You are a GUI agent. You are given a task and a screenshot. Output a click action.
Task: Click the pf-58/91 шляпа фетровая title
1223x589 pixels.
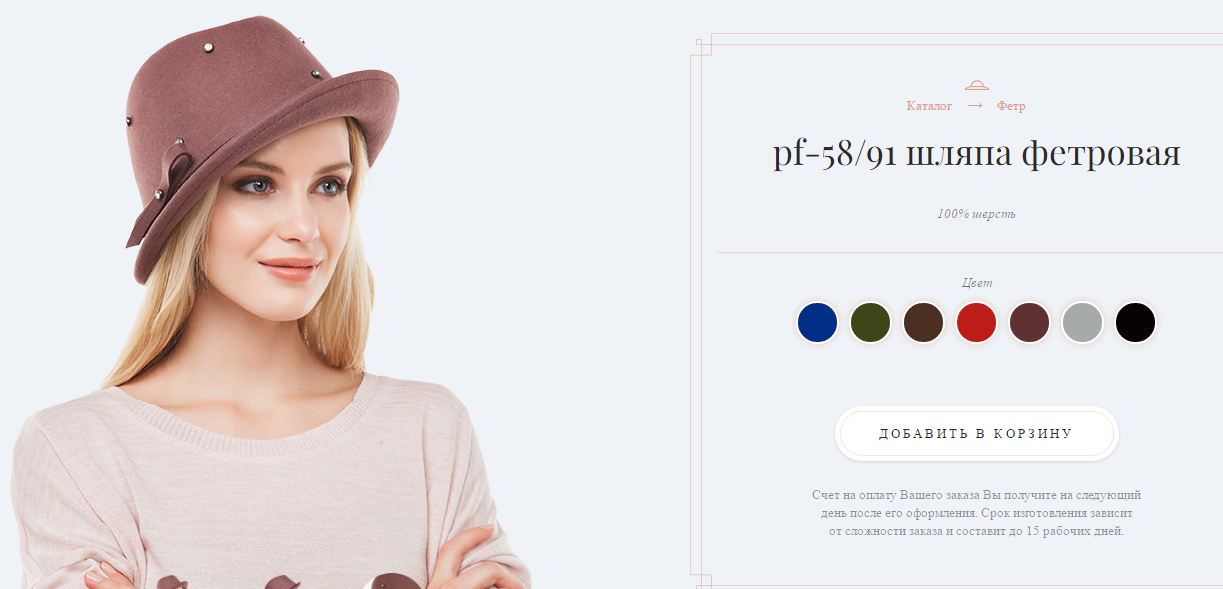(976, 155)
